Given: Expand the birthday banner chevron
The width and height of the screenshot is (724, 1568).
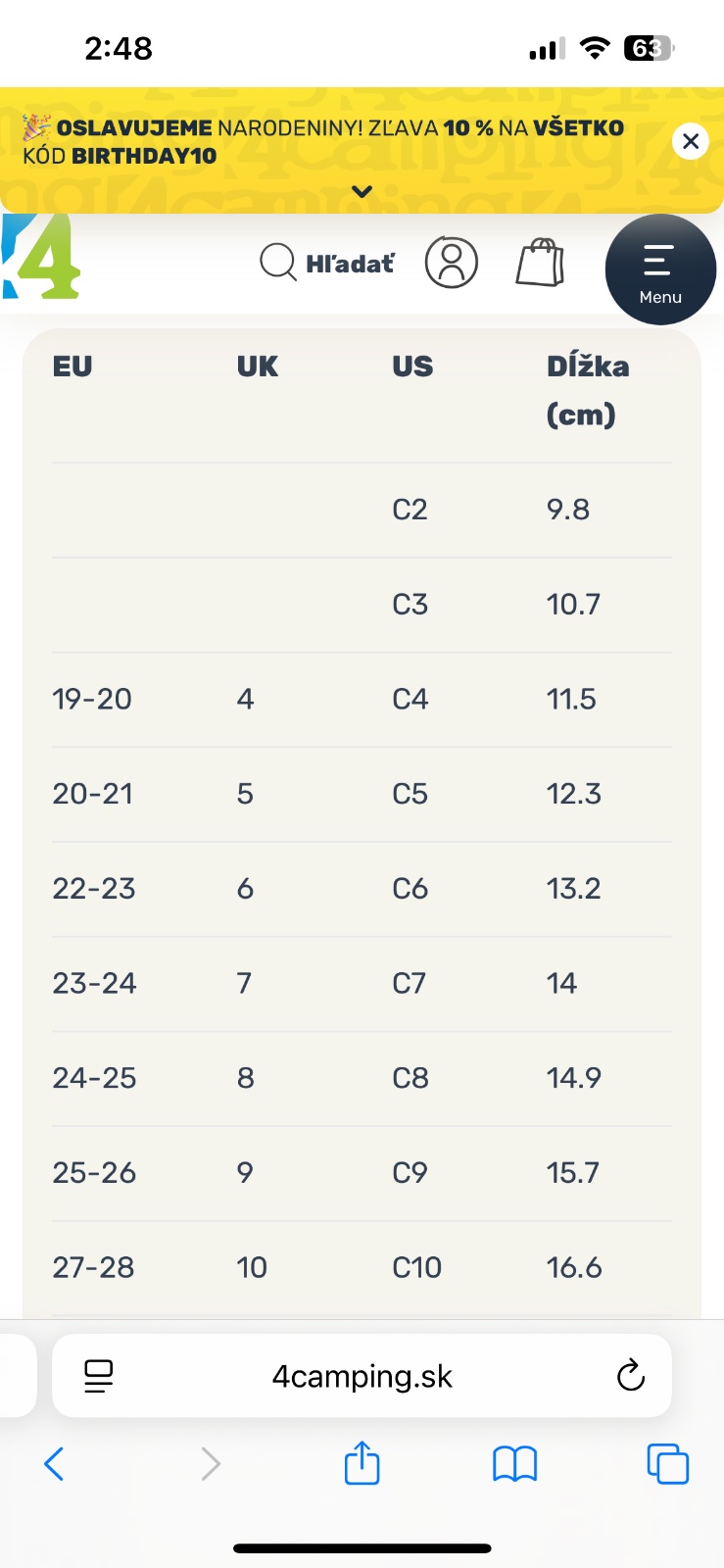Looking at the screenshot, I should pos(362,192).
